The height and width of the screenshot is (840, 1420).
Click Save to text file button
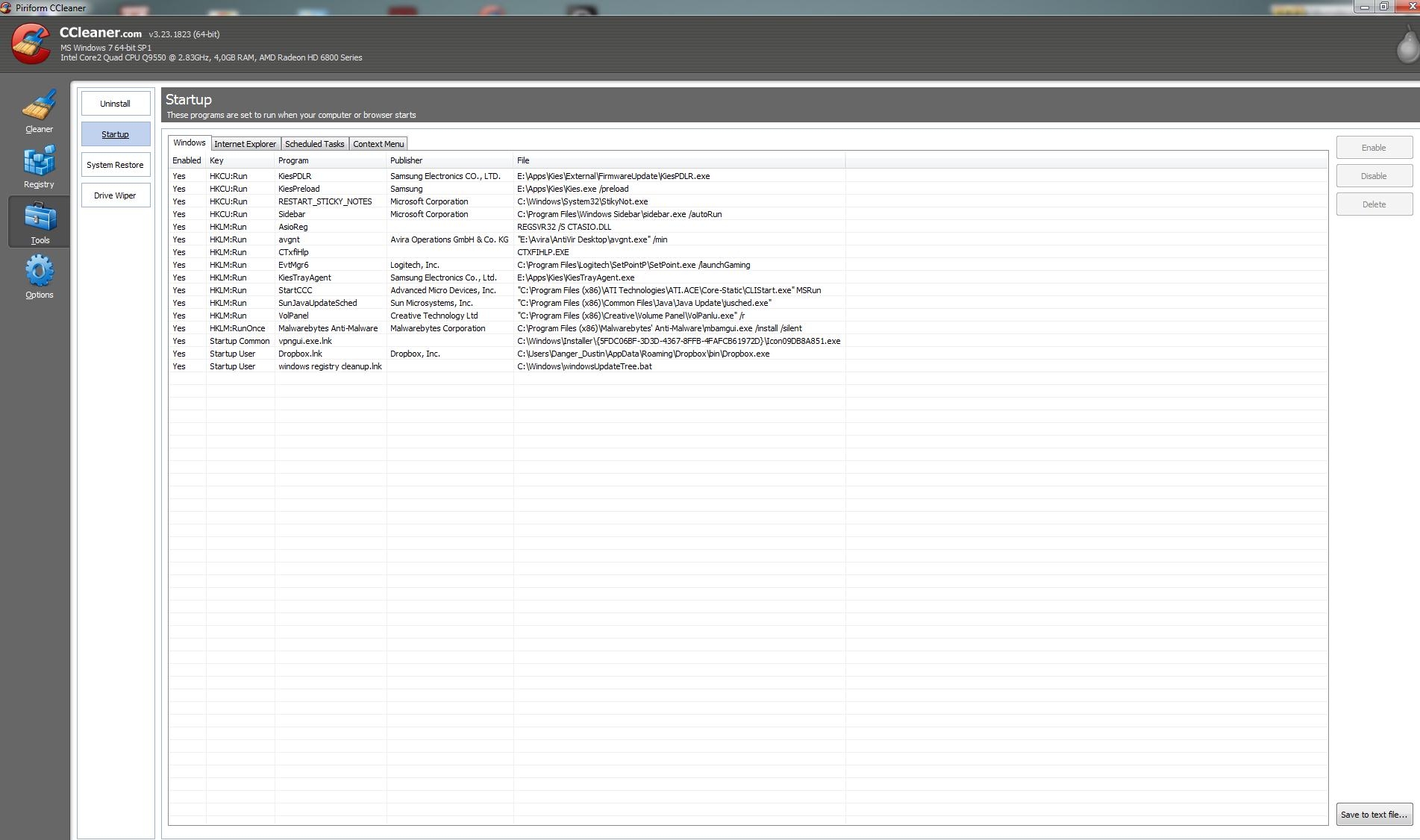point(1374,815)
